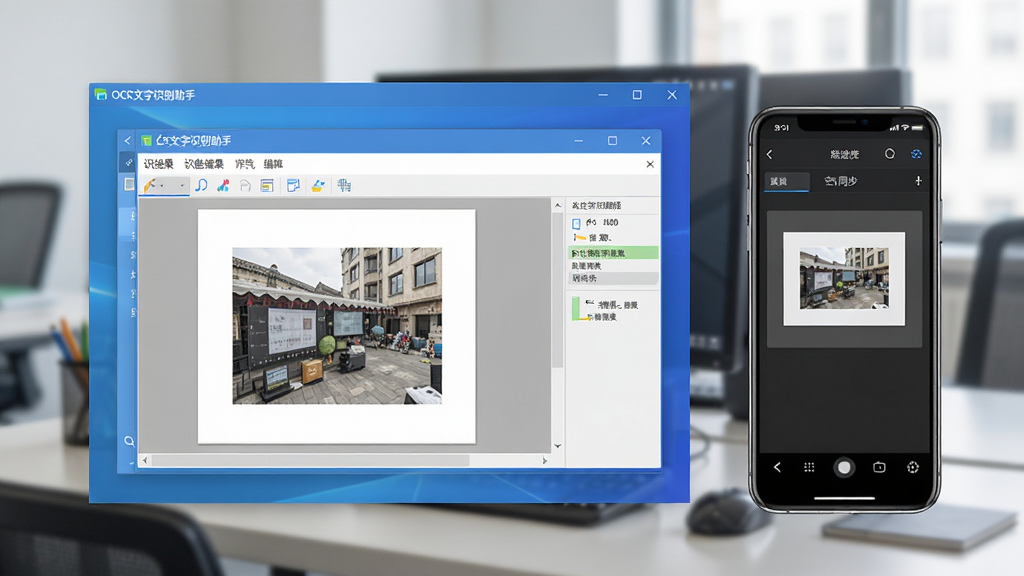Choose the blue hook-shaped lasso tool
Viewport: 1024px width, 576px height.
click(201, 185)
